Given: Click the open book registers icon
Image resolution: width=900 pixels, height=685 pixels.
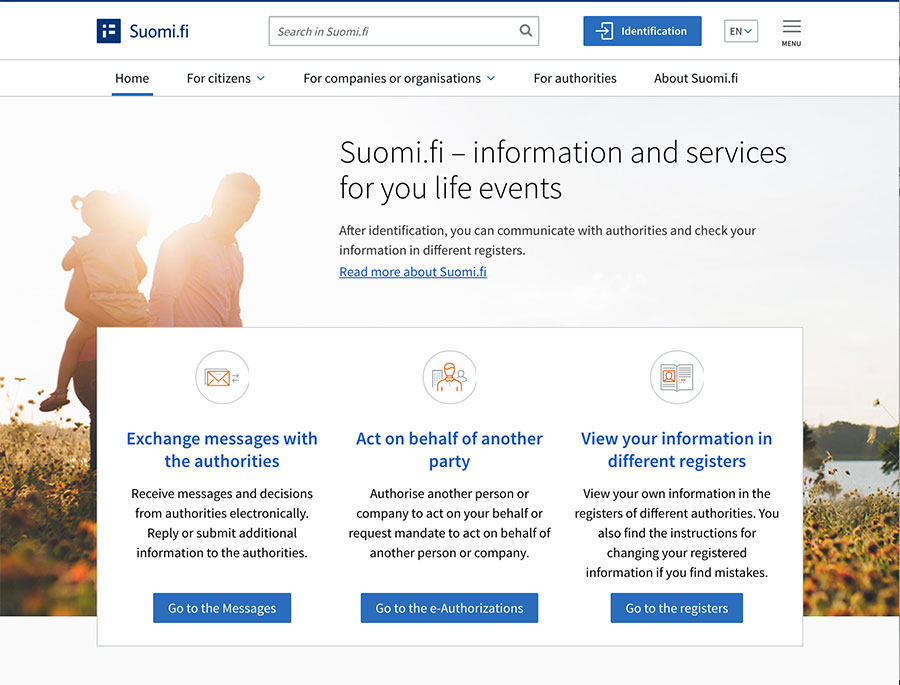Looking at the screenshot, I should (x=677, y=377).
